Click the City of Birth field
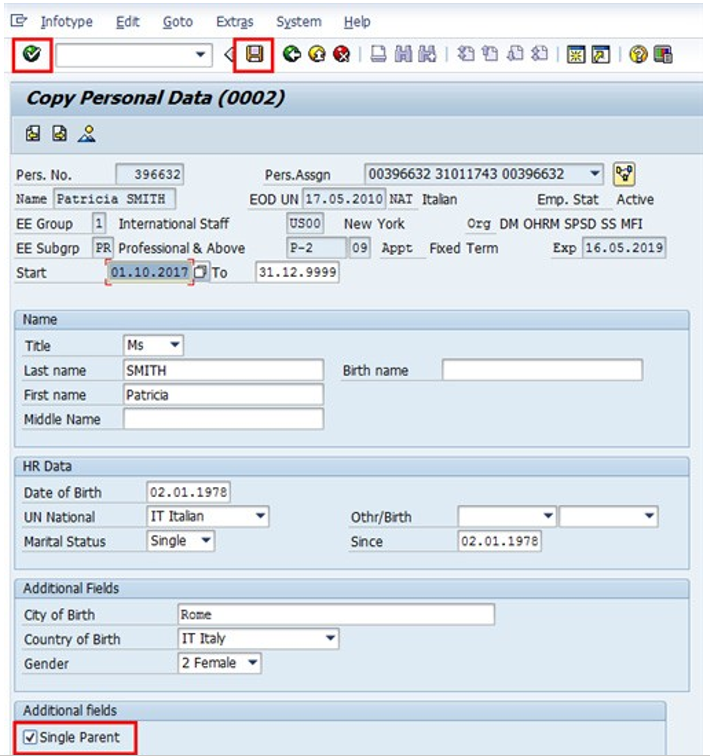 tap(336, 614)
